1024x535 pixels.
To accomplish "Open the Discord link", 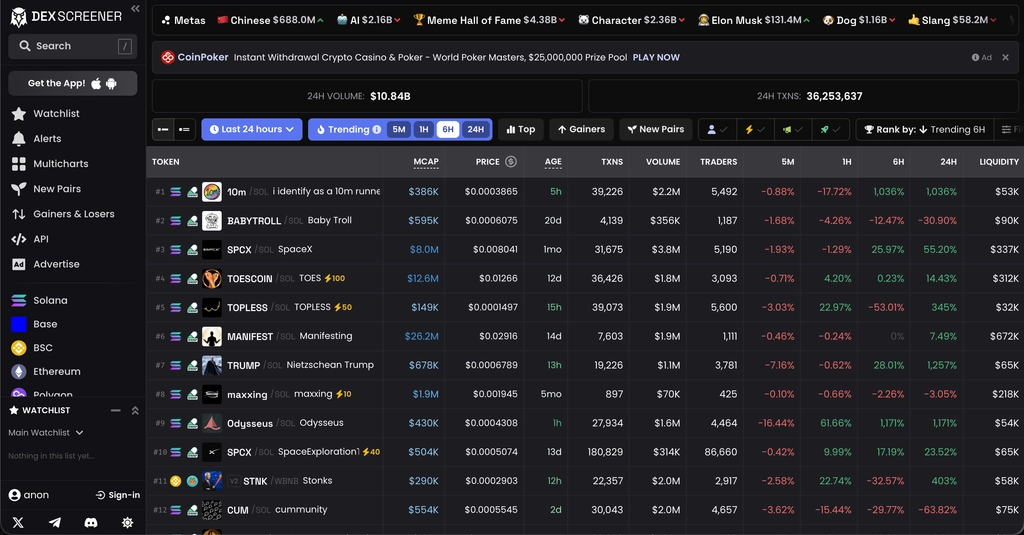I will click(x=91, y=523).
